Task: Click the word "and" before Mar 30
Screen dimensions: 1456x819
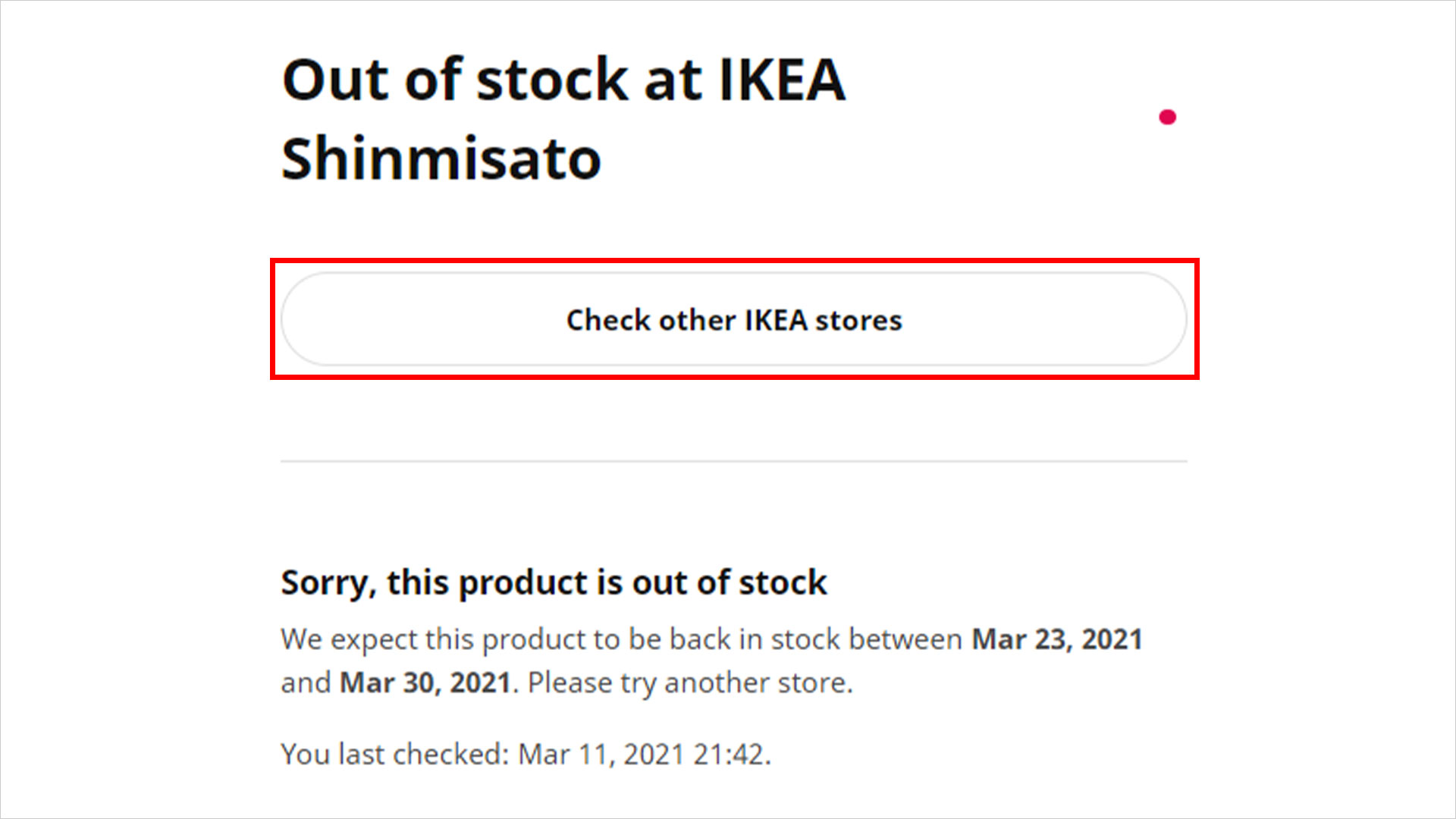Action: pyautogui.click(x=306, y=682)
